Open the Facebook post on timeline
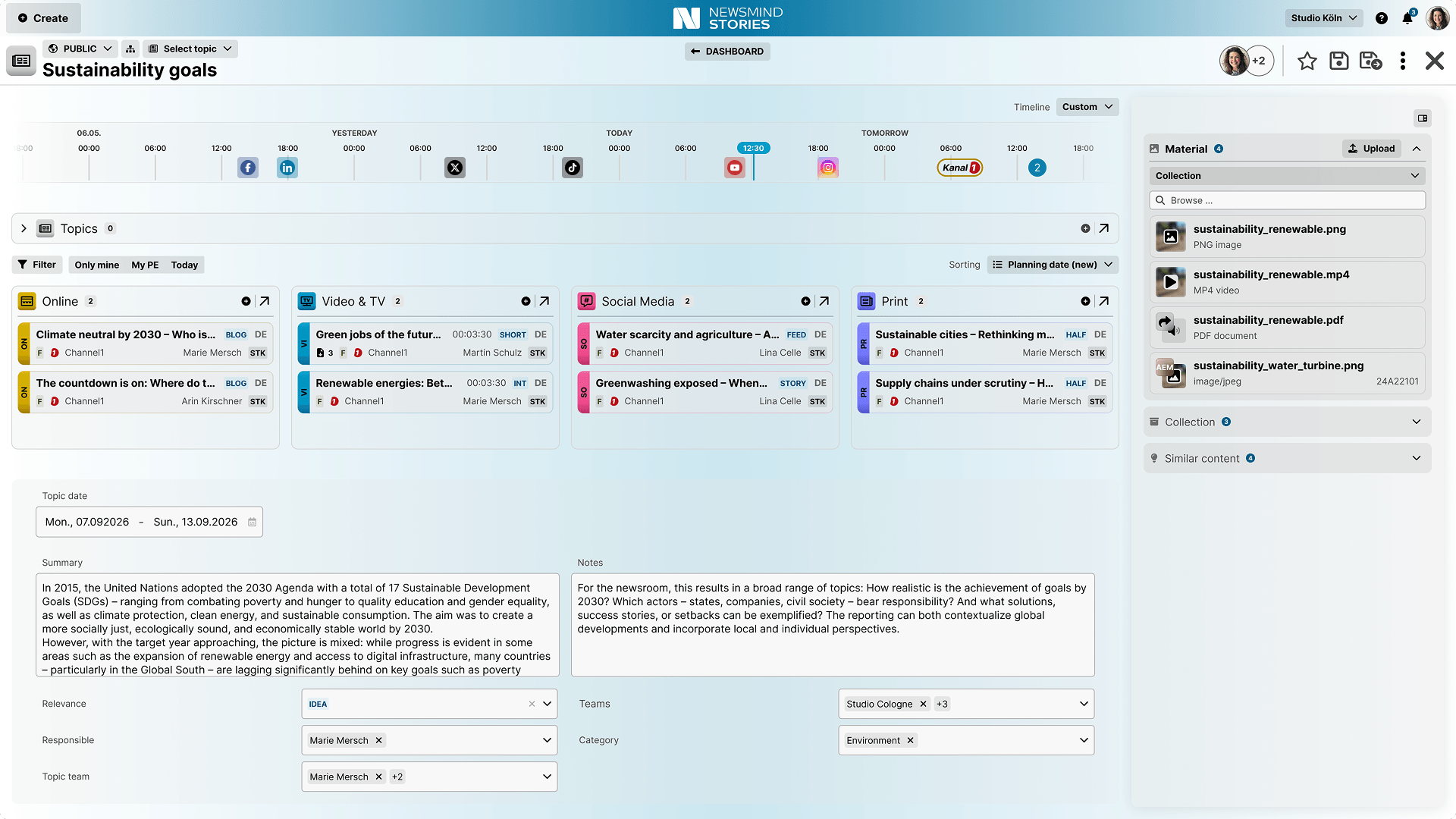Image resolution: width=1456 pixels, height=819 pixels. (248, 168)
